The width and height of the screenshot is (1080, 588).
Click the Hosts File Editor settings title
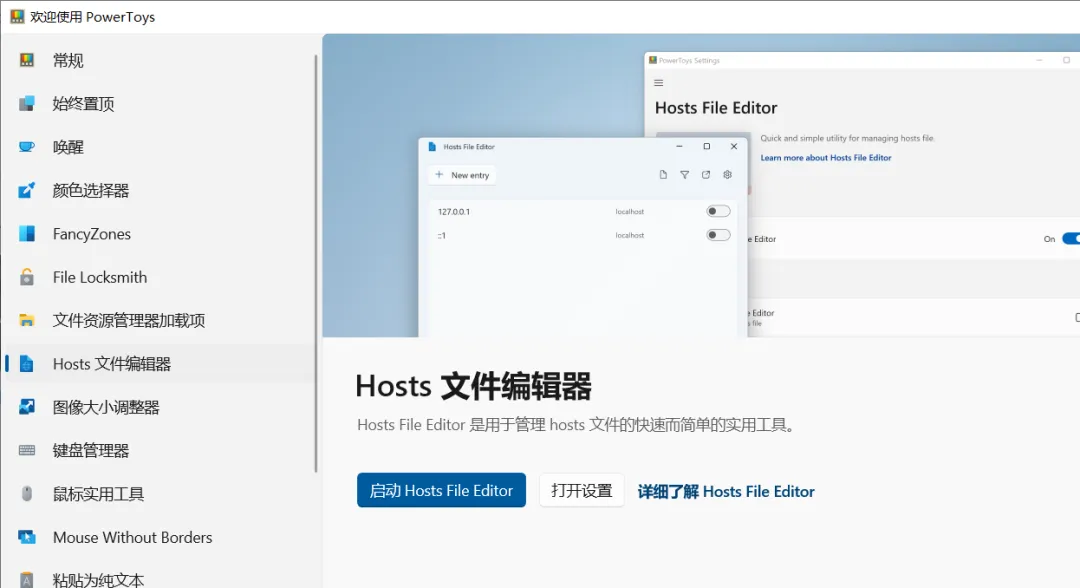tap(716, 108)
